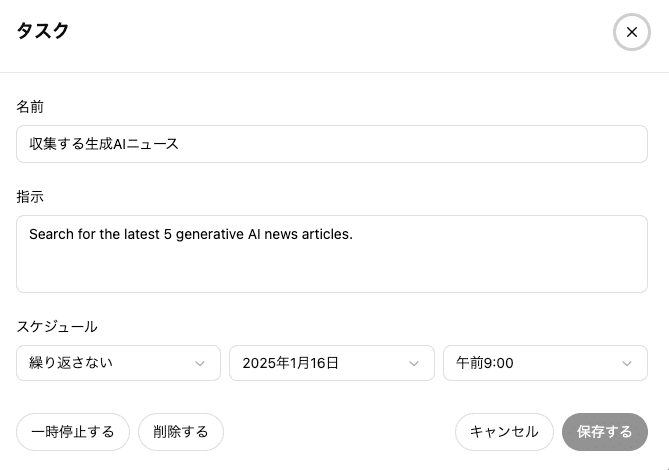Click the 収集する生成AIニュース text in name field

(x=104, y=144)
